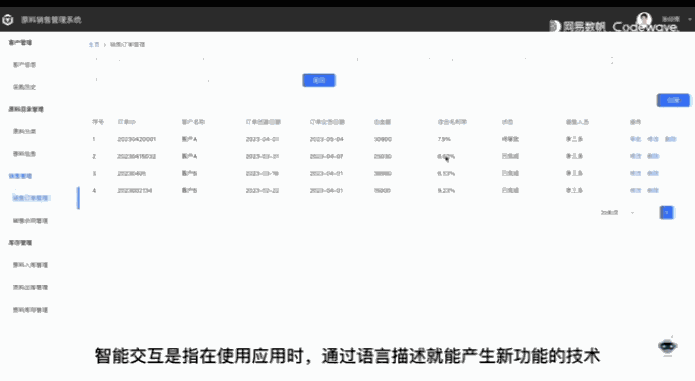Click first action link in table row 4
Viewport: 695px width, 381px height.
pyautogui.click(x=635, y=190)
